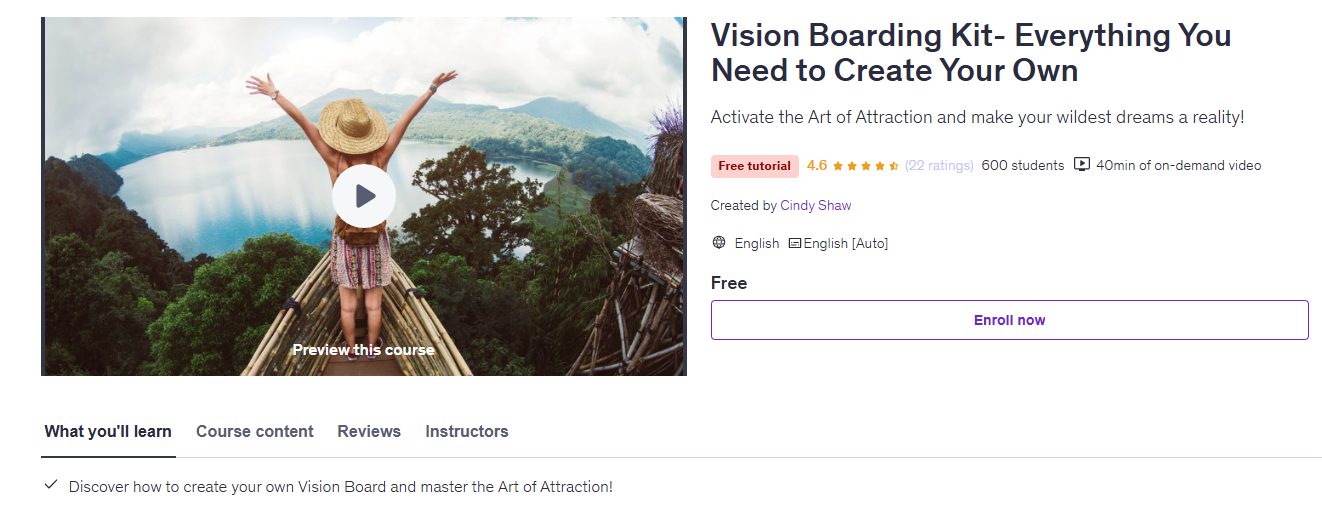Click the Preview this course label

(x=364, y=350)
